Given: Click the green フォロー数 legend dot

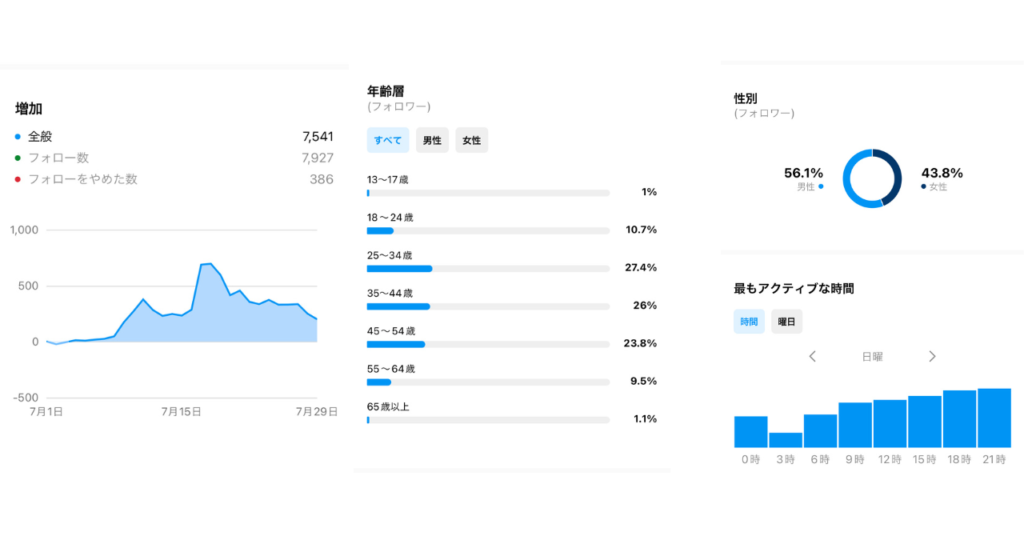Looking at the screenshot, I should (18, 158).
